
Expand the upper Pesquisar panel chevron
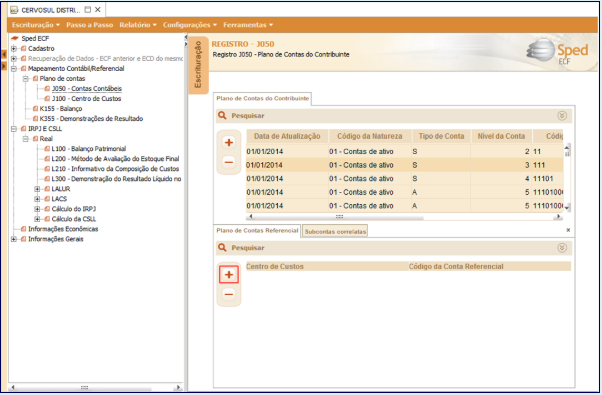point(562,116)
